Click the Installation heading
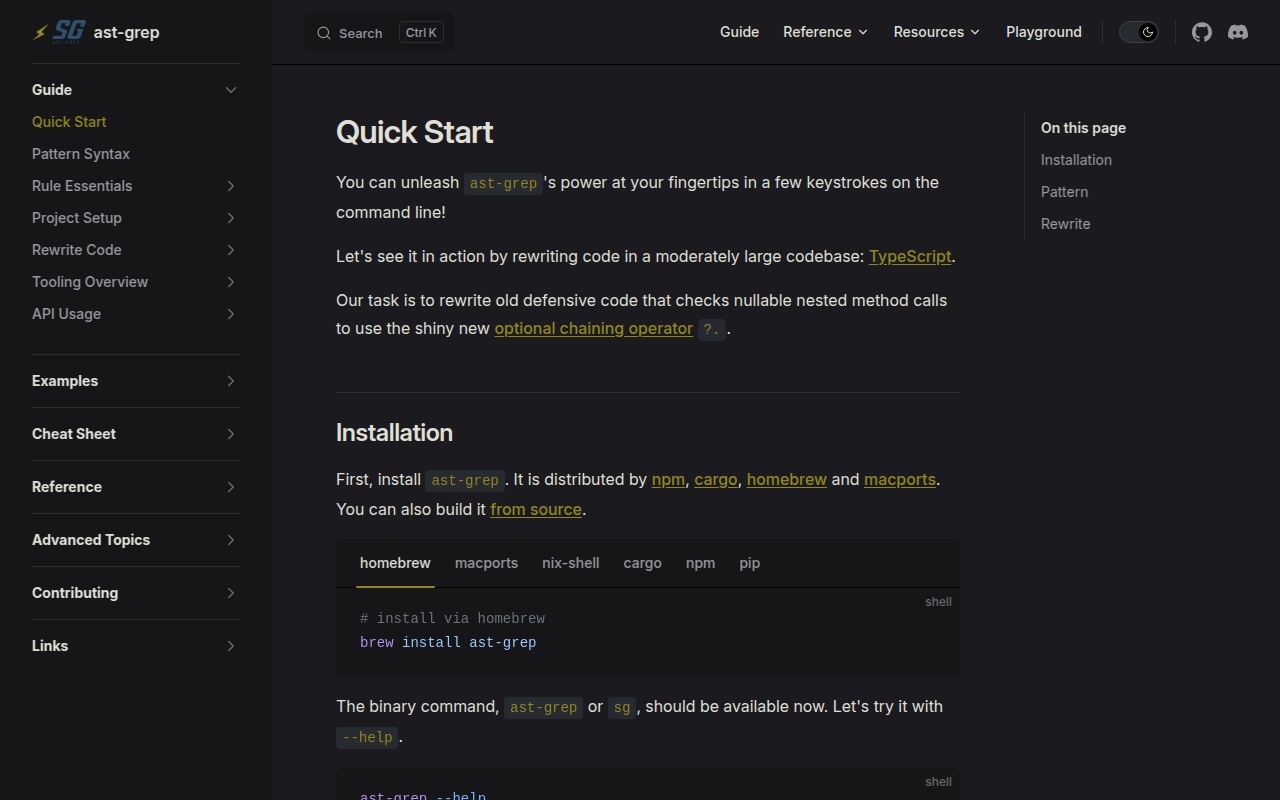 tap(394, 432)
